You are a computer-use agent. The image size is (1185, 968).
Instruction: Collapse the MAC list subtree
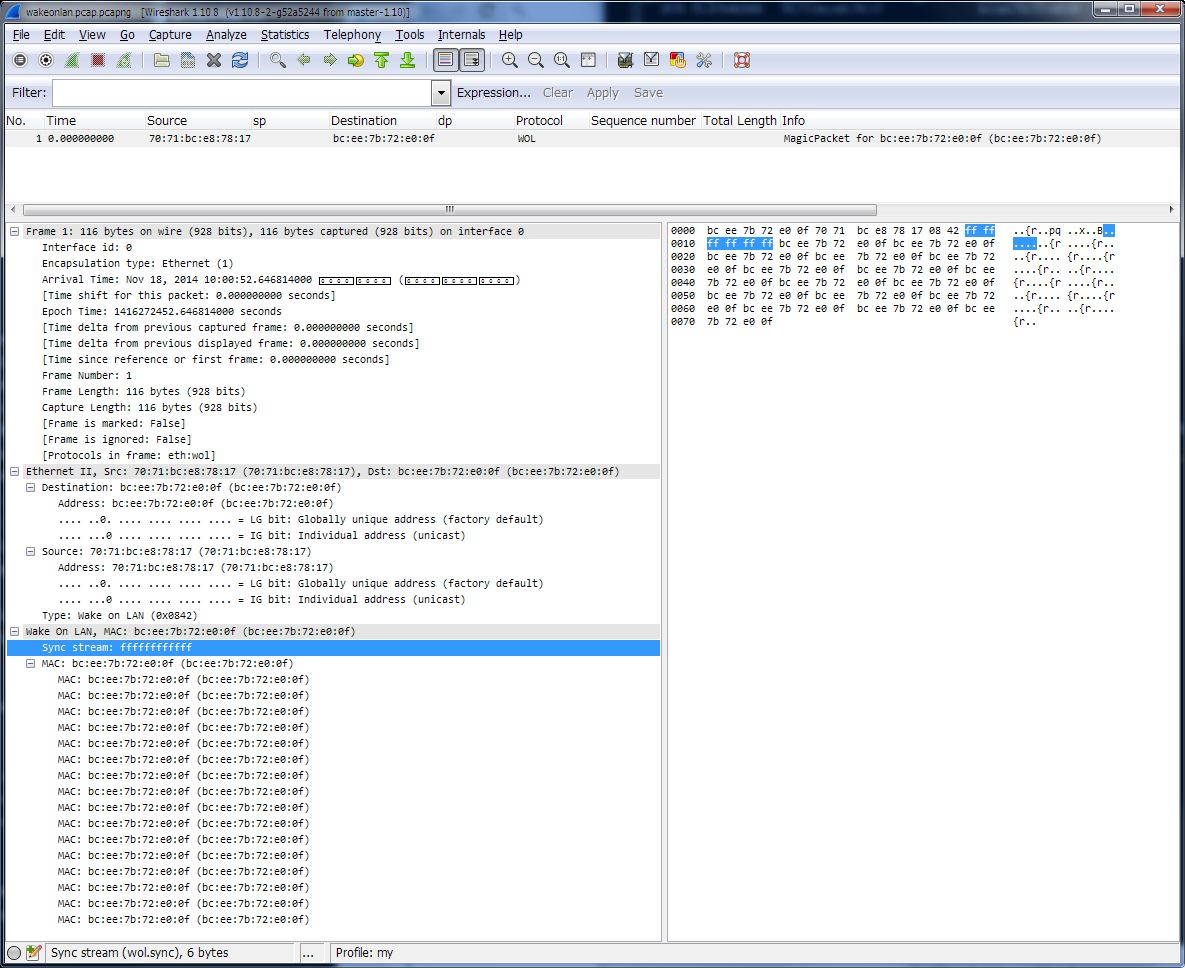pyautogui.click(x=30, y=663)
